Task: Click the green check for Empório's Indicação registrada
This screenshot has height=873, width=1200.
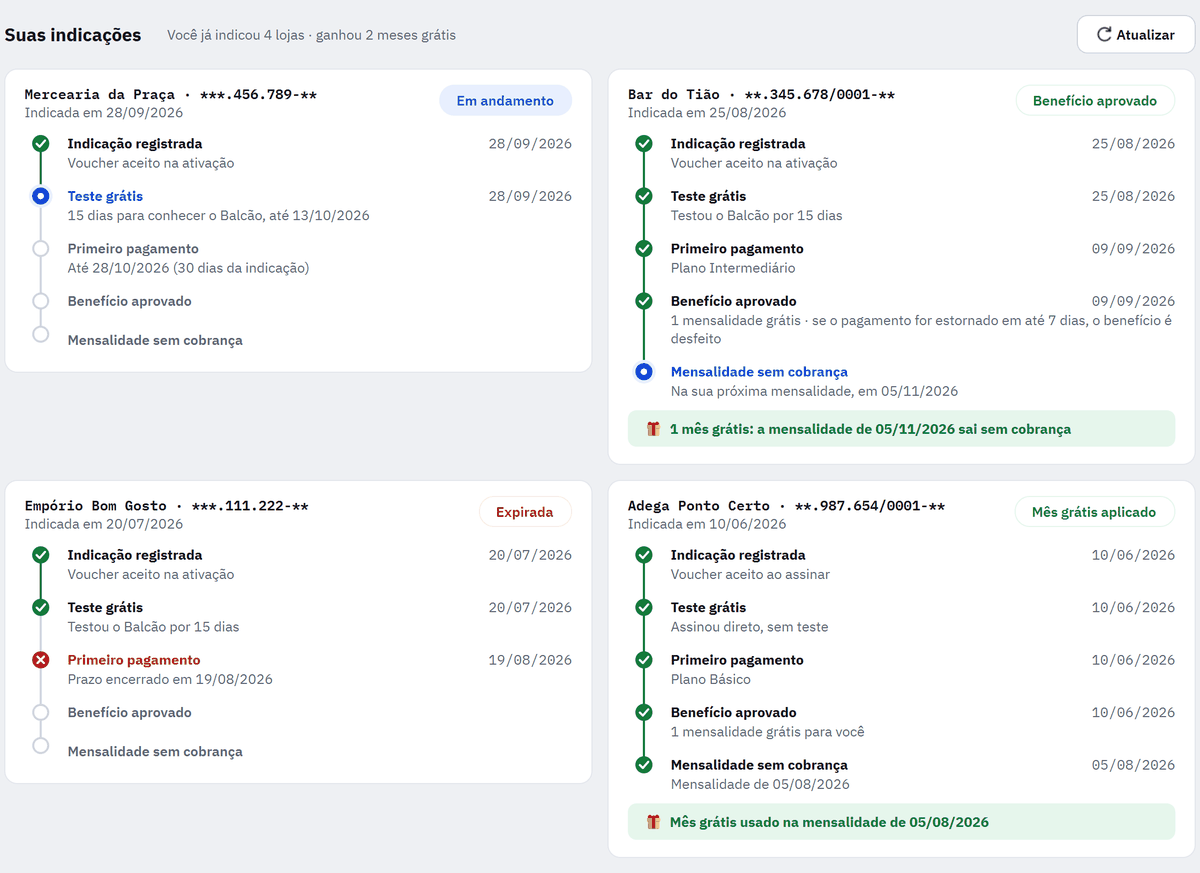Action: click(x=40, y=555)
